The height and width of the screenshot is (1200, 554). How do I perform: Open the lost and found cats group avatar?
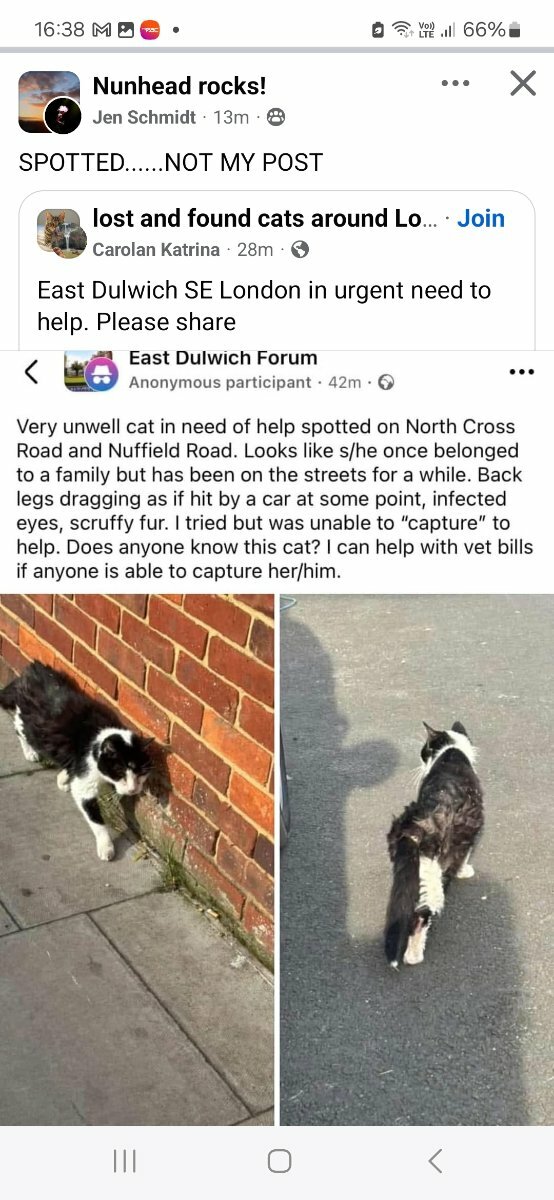[62, 234]
